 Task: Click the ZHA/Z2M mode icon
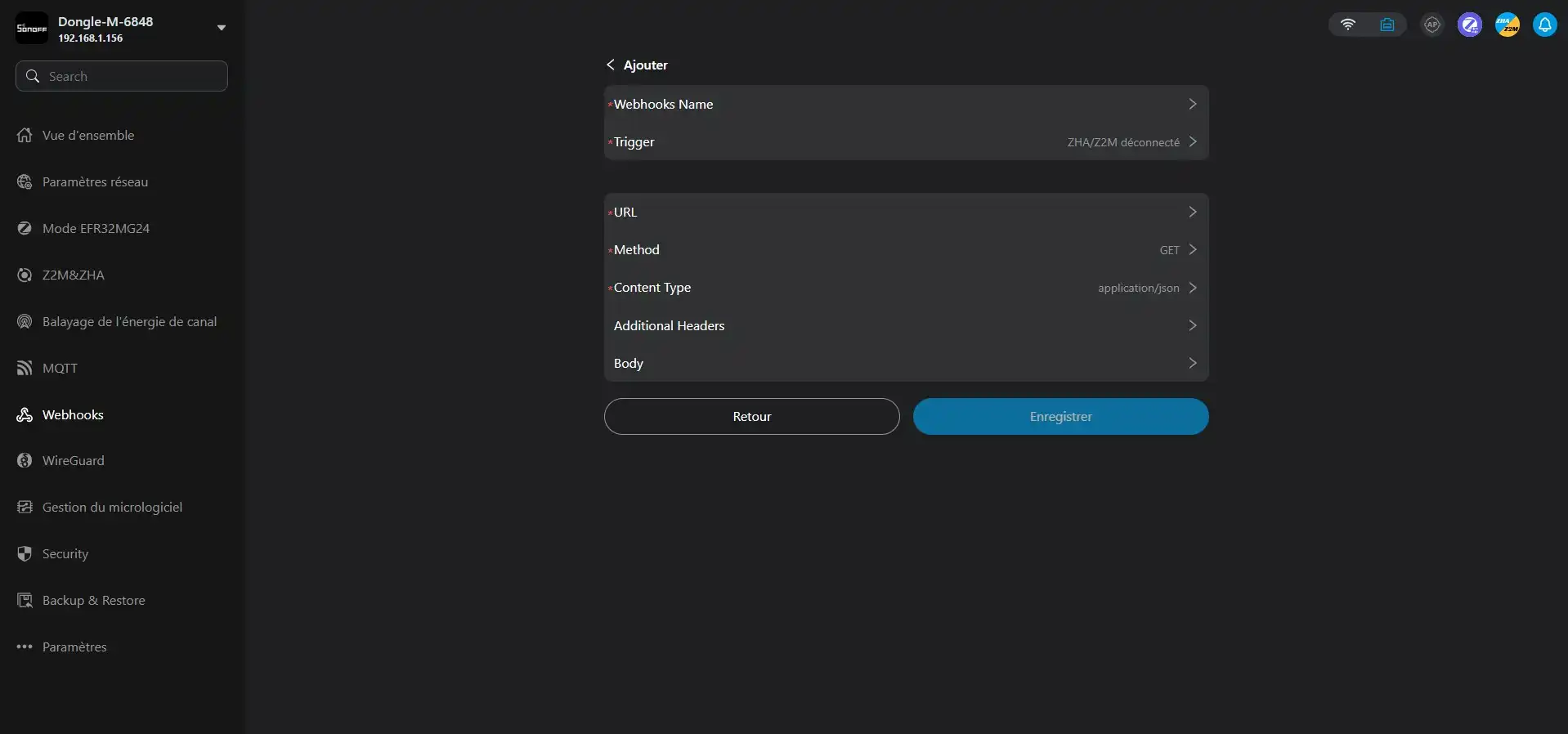click(x=1507, y=25)
